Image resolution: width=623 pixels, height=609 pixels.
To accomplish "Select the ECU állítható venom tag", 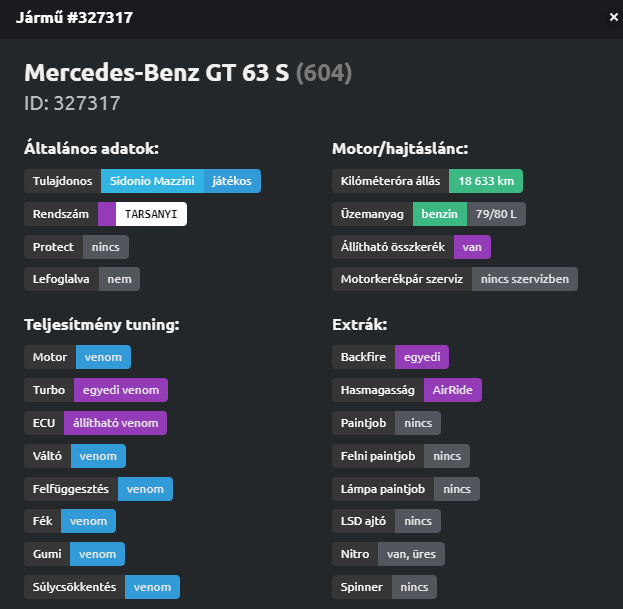I will coord(115,423).
